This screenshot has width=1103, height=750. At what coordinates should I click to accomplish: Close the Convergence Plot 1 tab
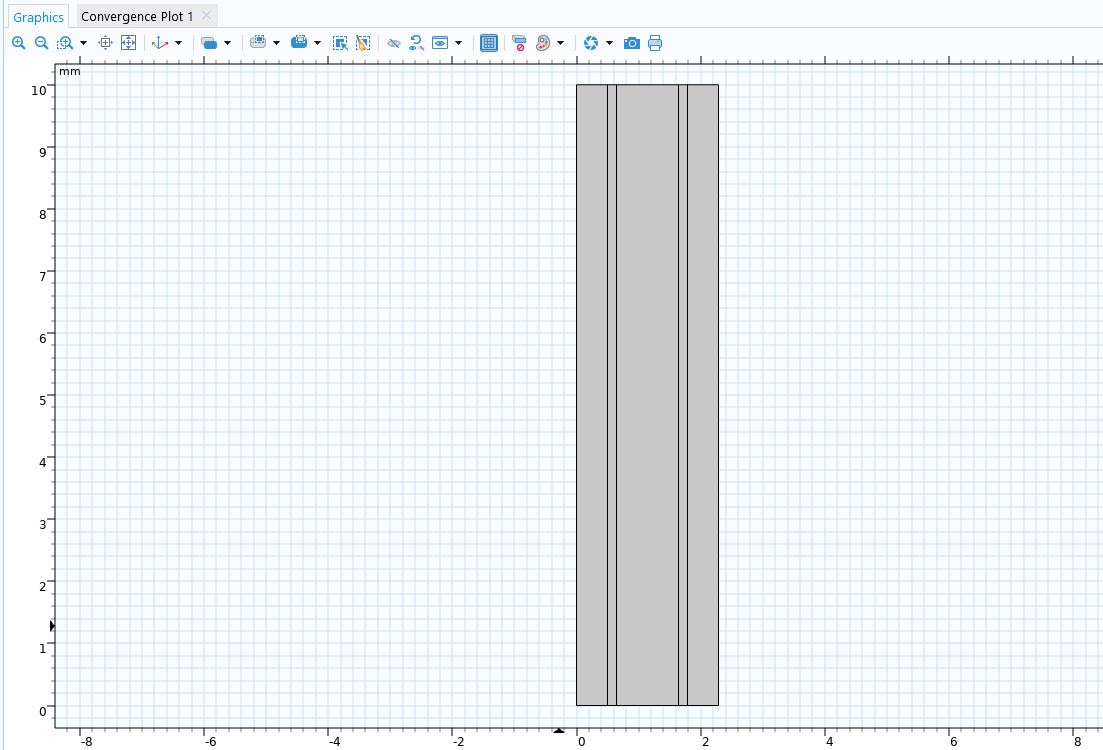[x=206, y=16]
